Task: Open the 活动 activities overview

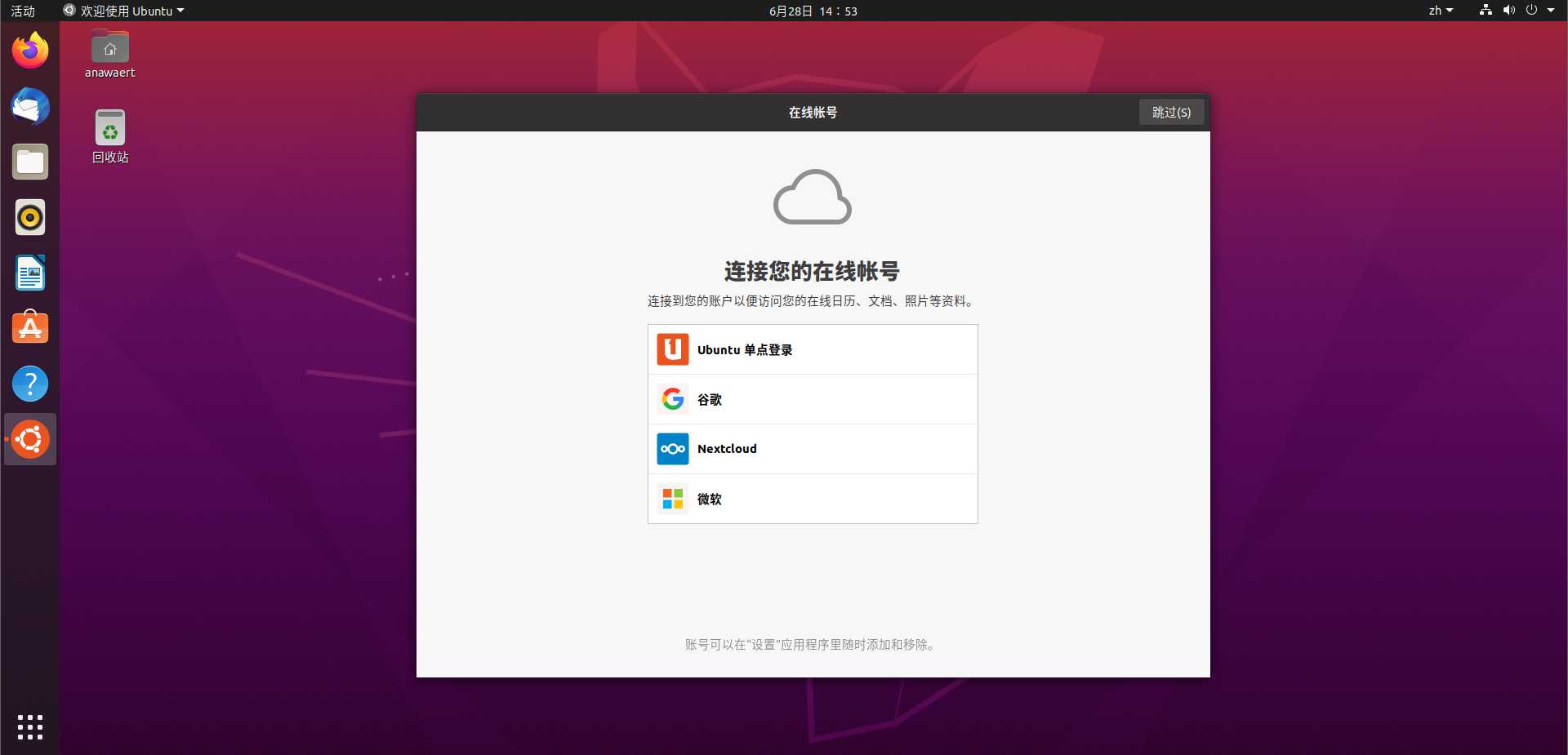Action: coord(23,11)
